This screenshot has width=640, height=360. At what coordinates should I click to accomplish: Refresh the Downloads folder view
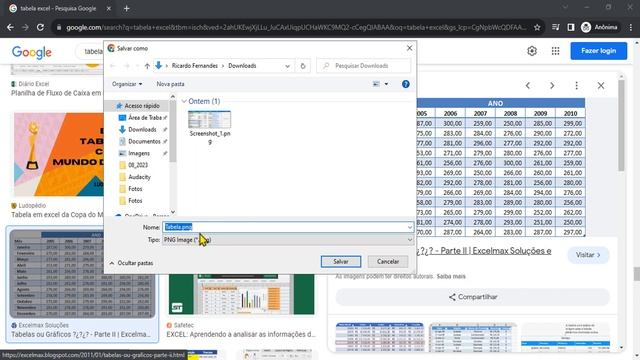point(303,66)
